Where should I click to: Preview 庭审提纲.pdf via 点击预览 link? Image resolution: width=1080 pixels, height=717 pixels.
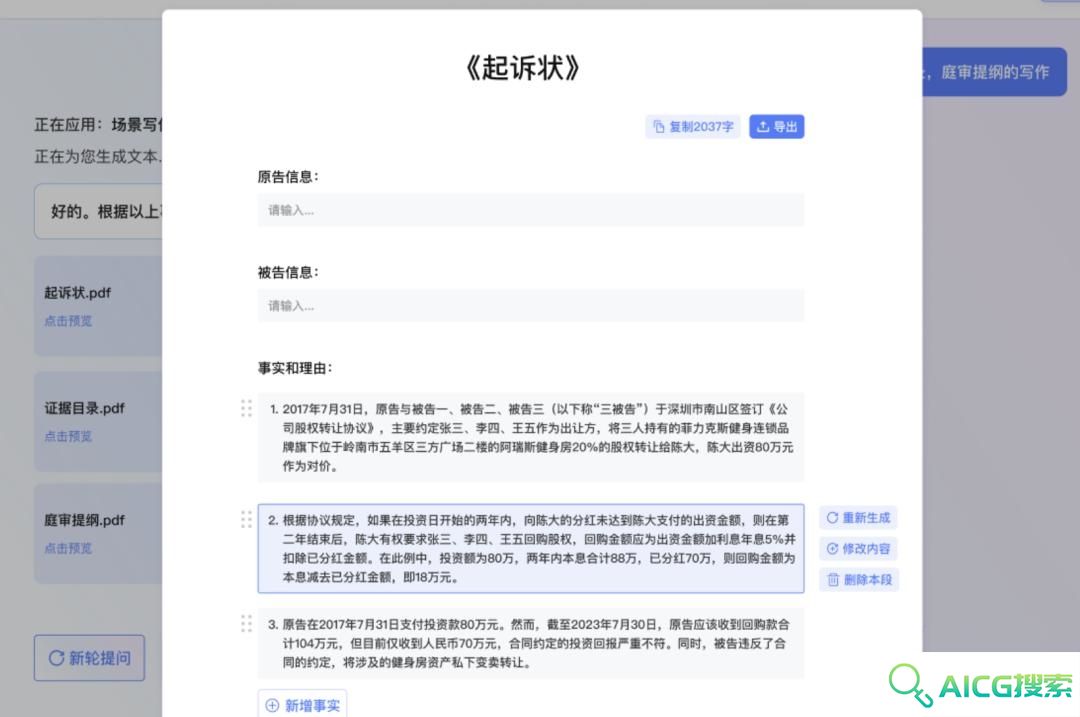pyautogui.click(x=68, y=548)
